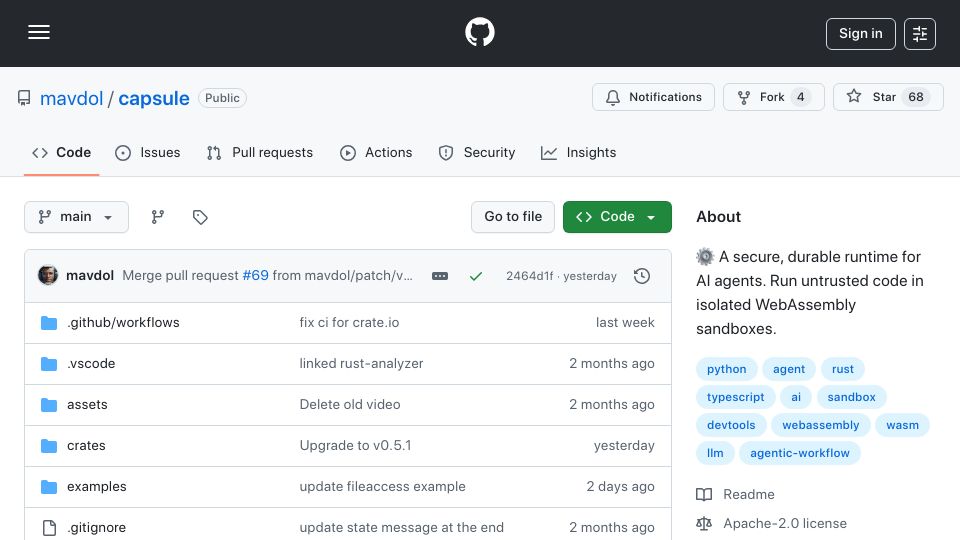The image size is (960, 540).
Task: Select the llm topic tag
Action: tap(715, 454)
